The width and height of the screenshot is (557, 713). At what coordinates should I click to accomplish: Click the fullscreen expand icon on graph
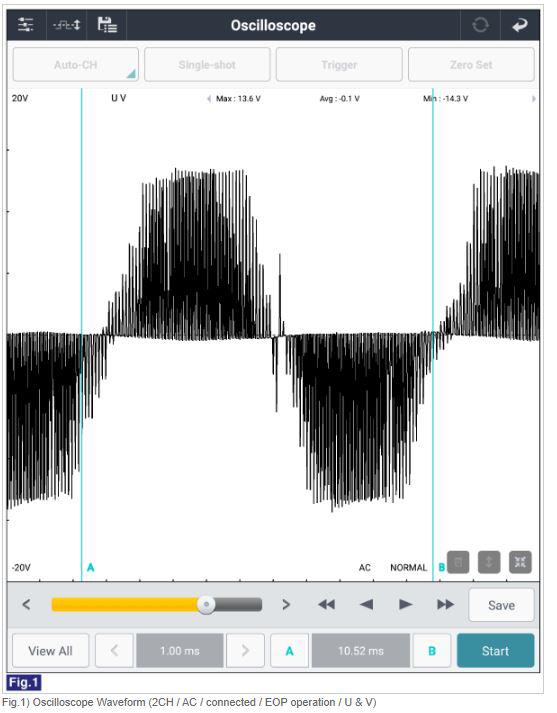point(520,562)
